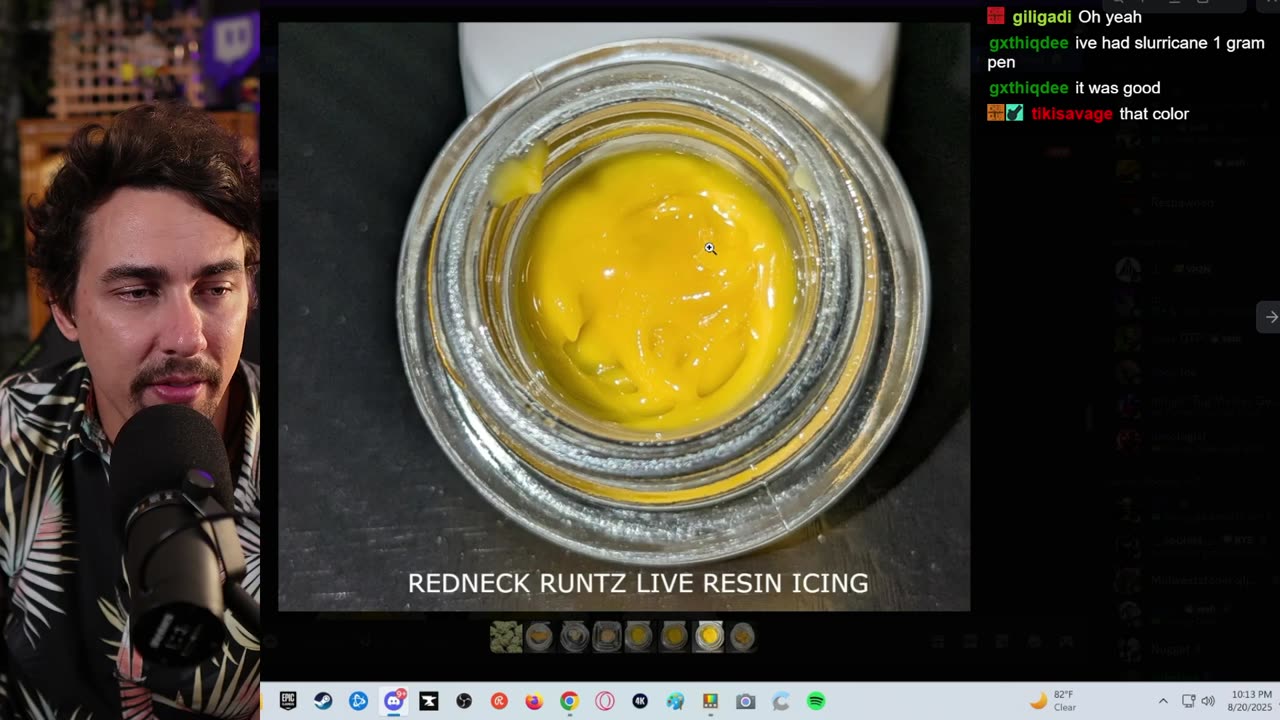Click the REDNECK RUNTZ LIVE RESIN ICING caption
The width and height of the screenshot is (1280, 720).
[638, 583]
